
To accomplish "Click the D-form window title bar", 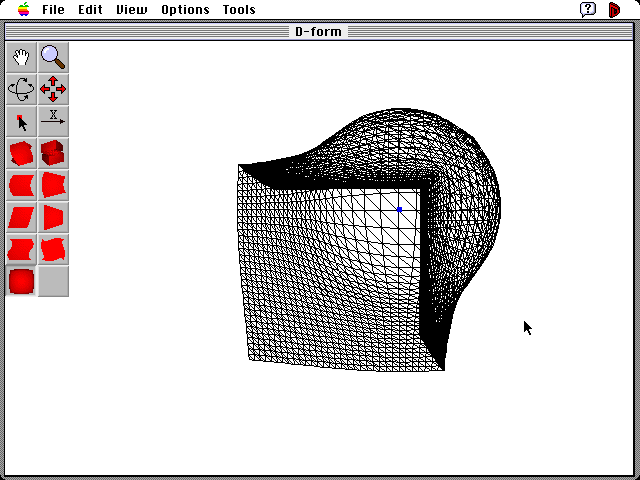I will coord(318,31).
